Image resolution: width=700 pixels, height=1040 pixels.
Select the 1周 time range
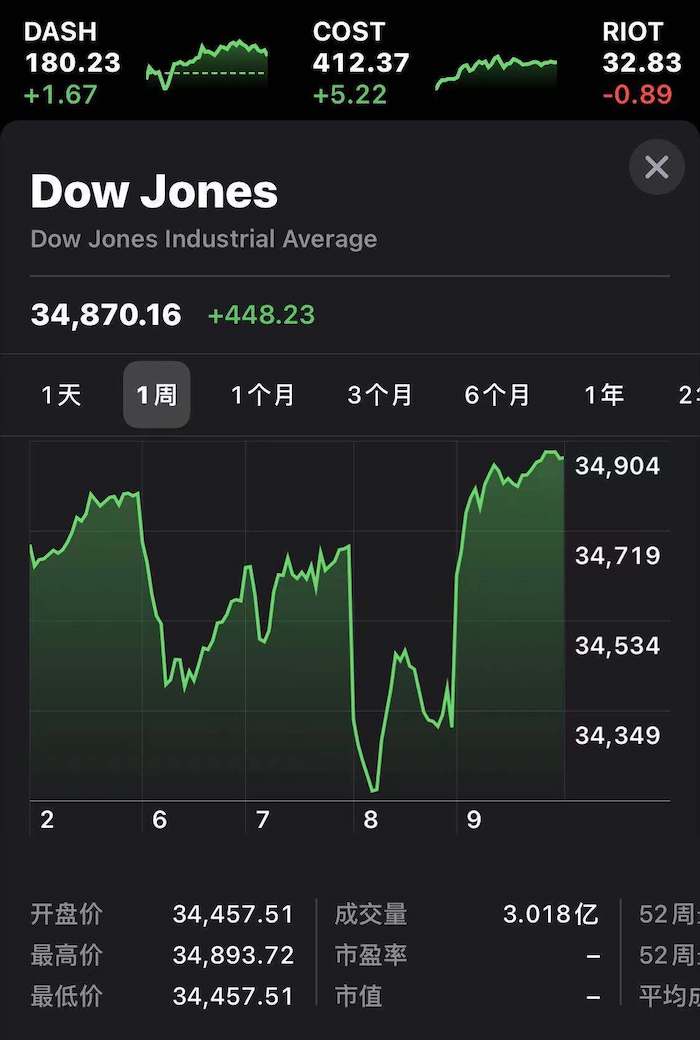157,395
